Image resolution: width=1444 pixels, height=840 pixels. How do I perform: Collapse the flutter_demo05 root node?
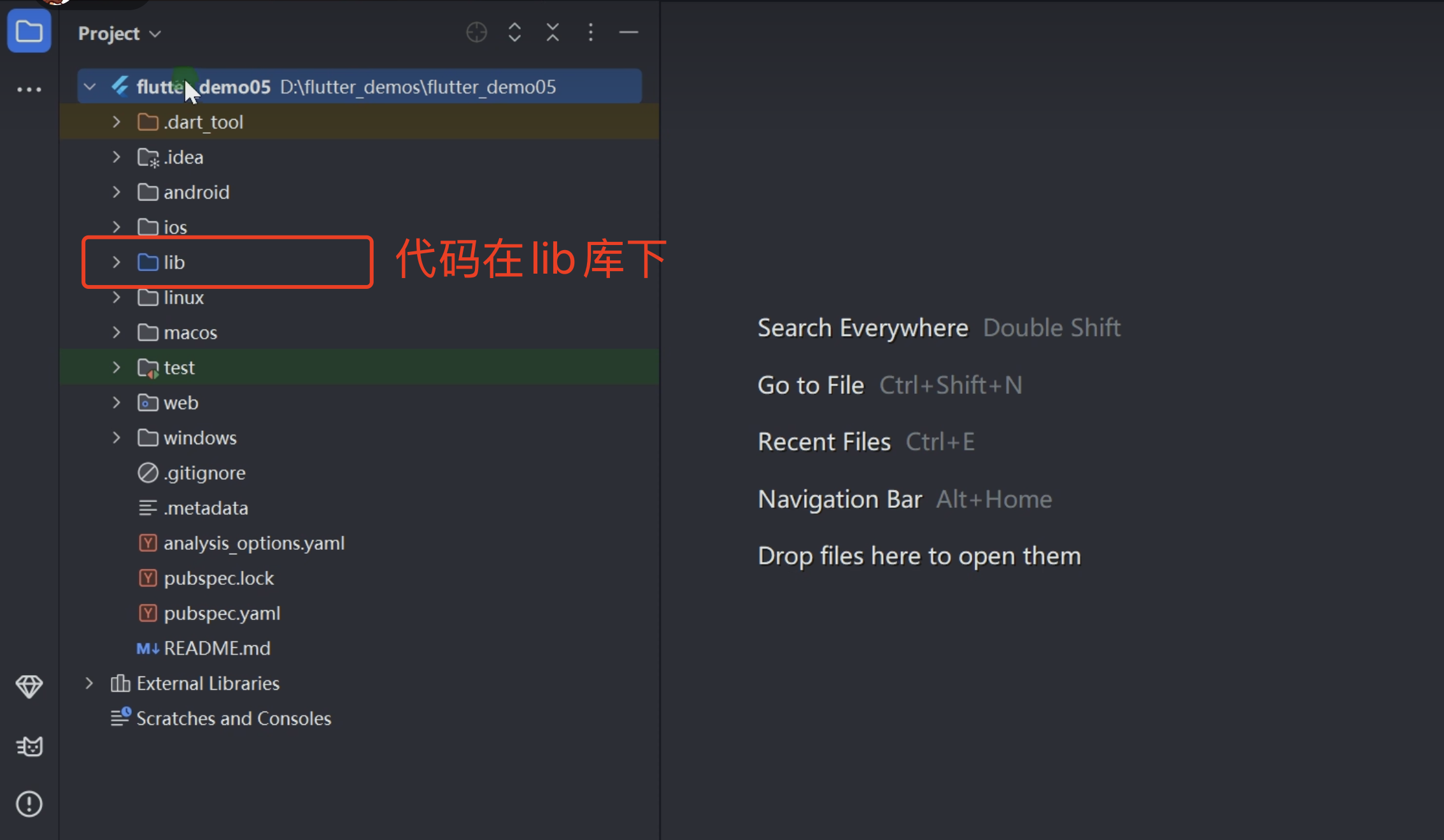pyautogui.click(x=90, y=87)
